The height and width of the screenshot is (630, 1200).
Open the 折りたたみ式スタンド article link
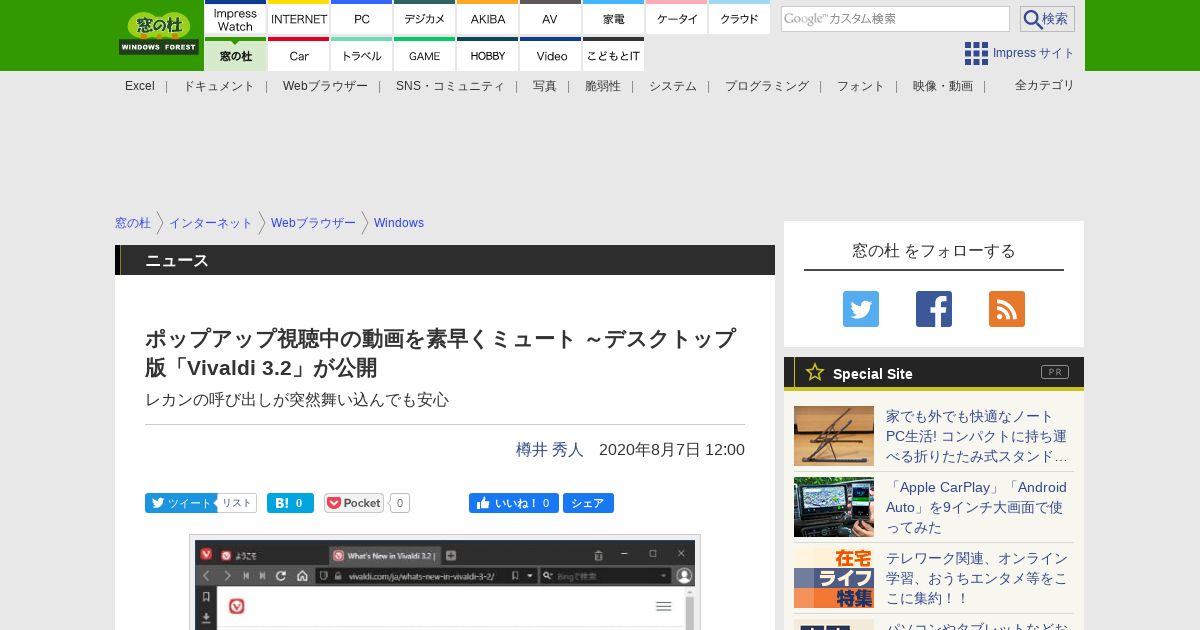click(x=977, y=436)
